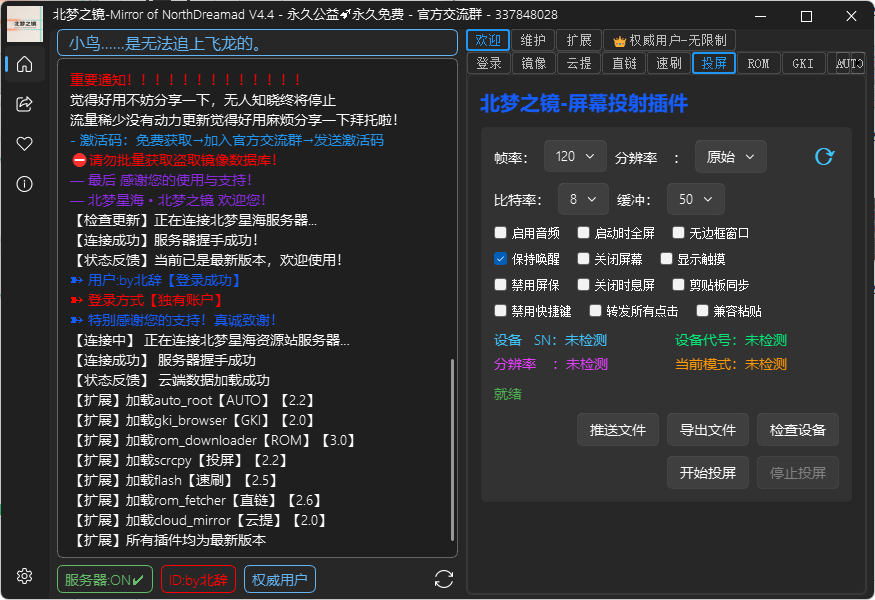Uncheck the 保持唤醒 option

point(500,258)
